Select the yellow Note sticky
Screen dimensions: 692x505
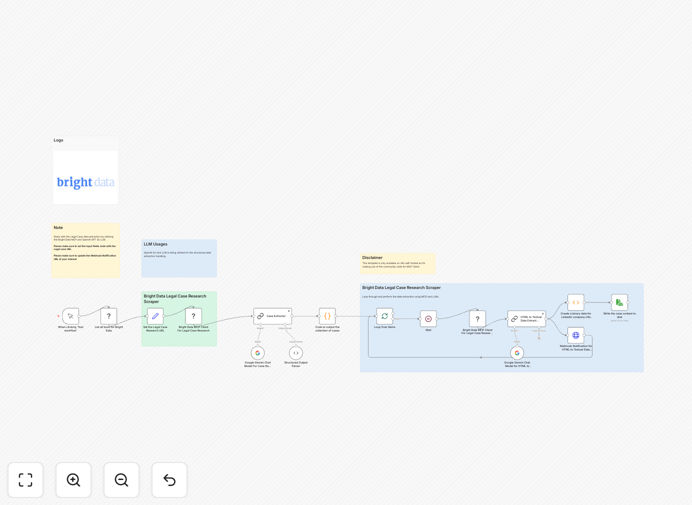pyautogui.click(x=86, y=250)
